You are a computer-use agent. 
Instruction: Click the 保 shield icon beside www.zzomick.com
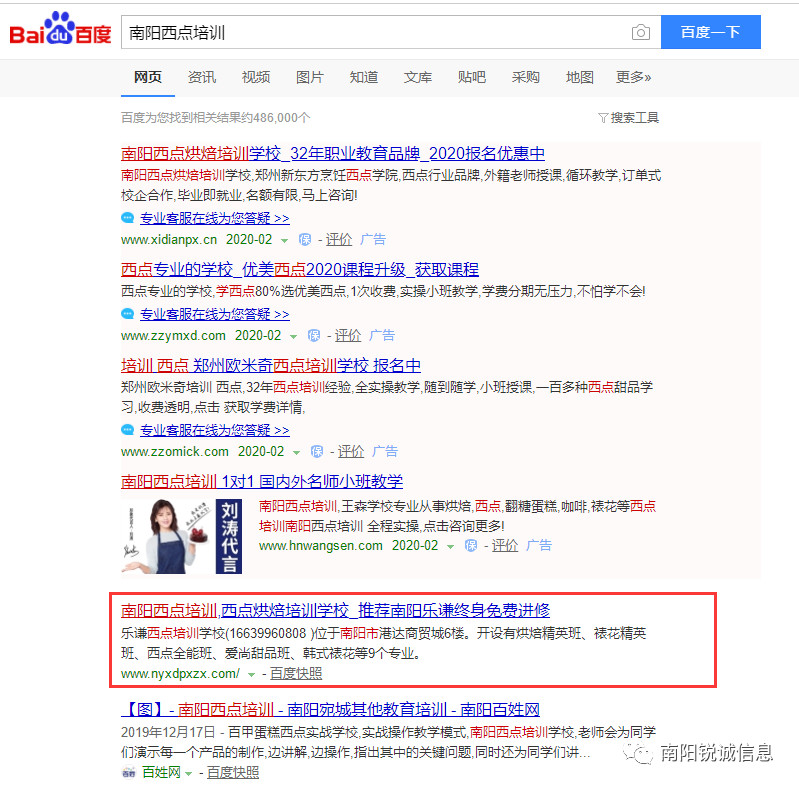(x=316, y=452)
